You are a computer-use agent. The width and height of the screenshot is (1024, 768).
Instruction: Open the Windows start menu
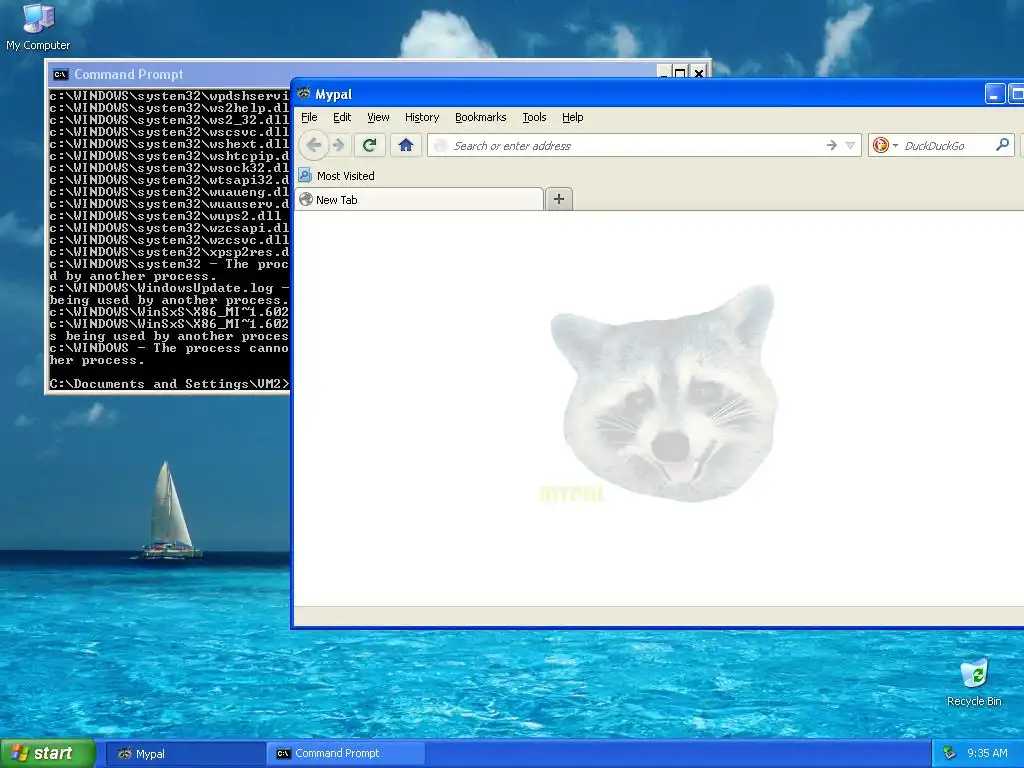(48, 754)
